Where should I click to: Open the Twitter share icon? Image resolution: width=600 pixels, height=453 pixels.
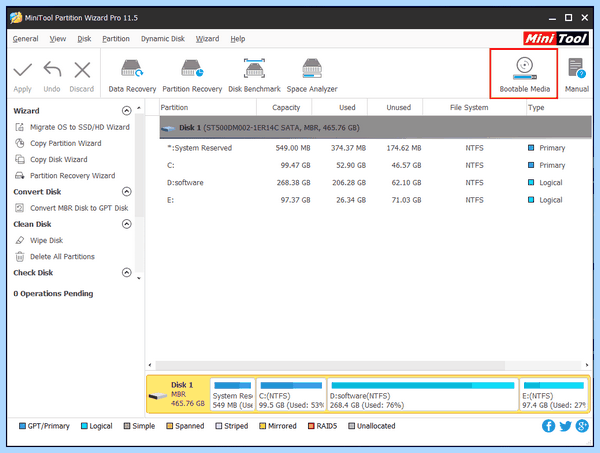click(565, 426)
